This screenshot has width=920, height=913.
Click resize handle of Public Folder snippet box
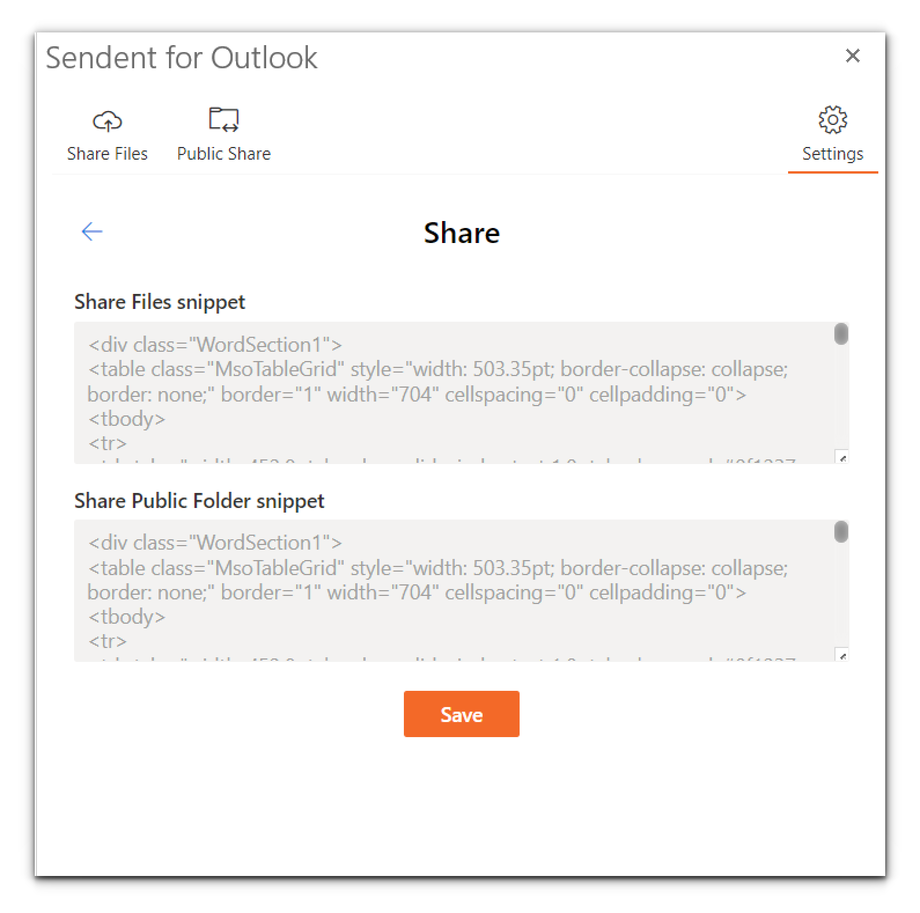(842, 656)
